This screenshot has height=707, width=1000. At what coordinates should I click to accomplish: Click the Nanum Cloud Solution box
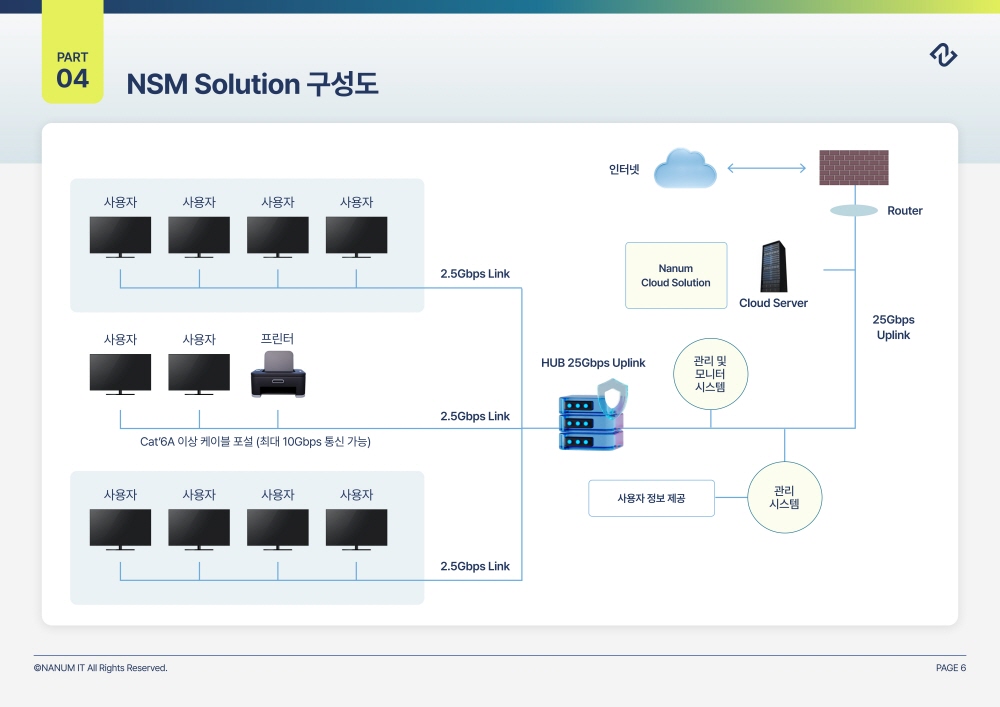coord(676,275)
